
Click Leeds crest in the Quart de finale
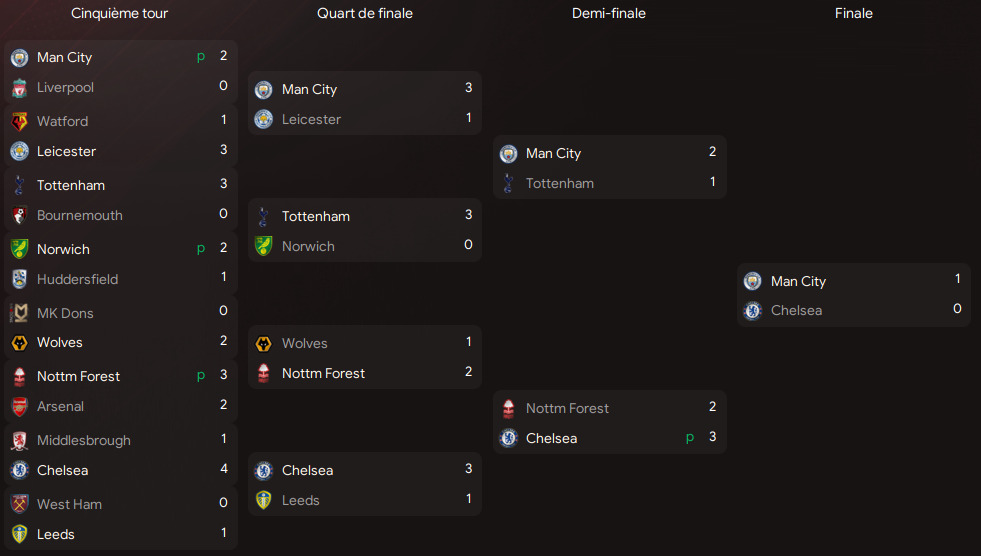(264, 500)
